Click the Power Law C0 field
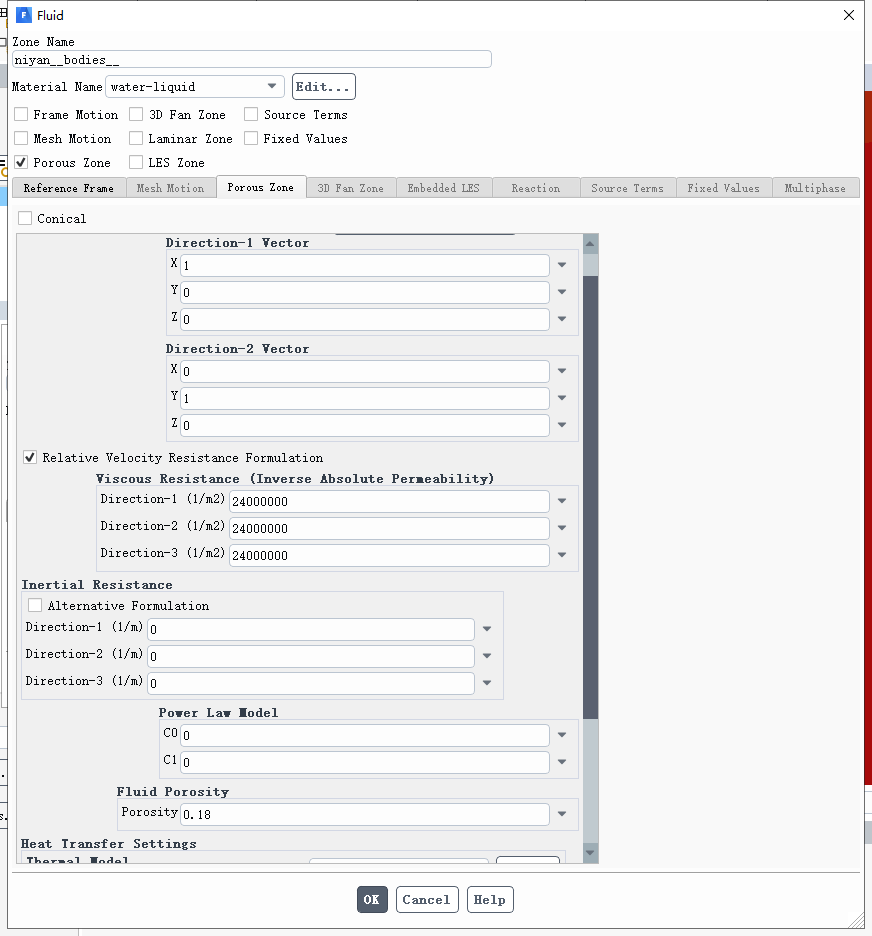872x936 pixels. [x=365, y=735]
